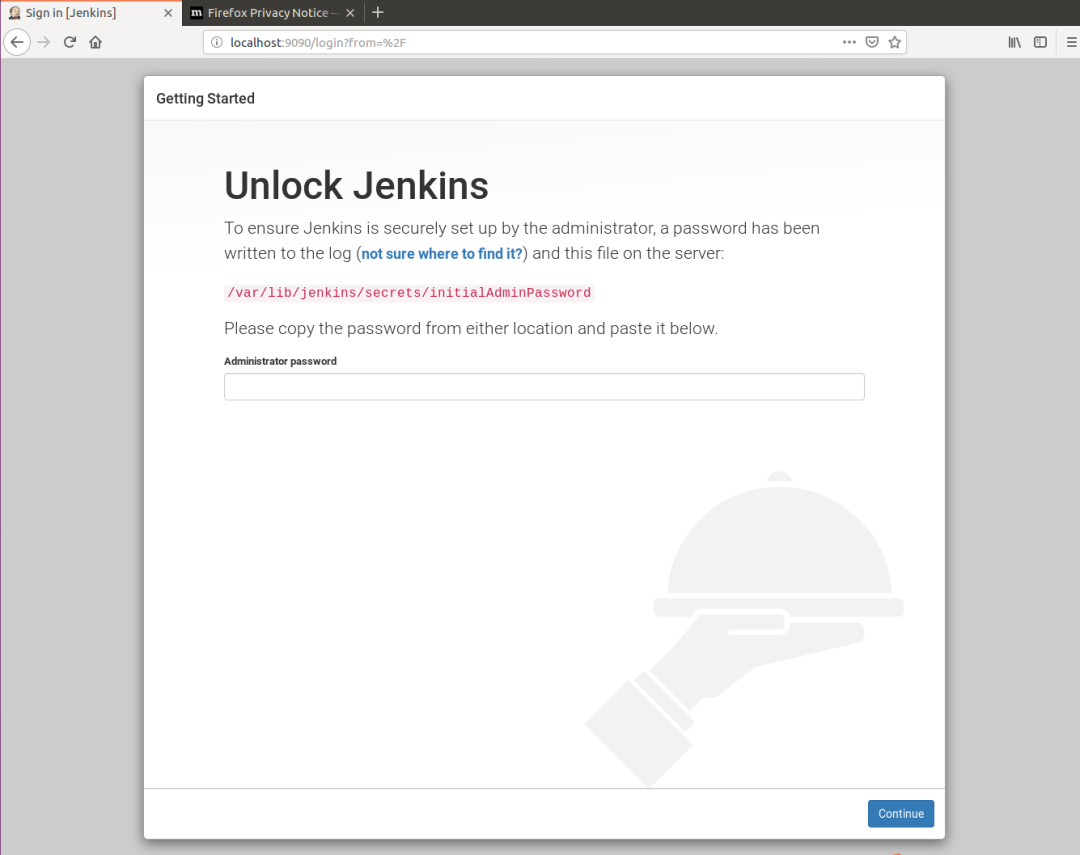Select the initialAdminPassword file path text
Image resolution: width=1080 pixels, height=855 pixels.
[x=409, y=293]
